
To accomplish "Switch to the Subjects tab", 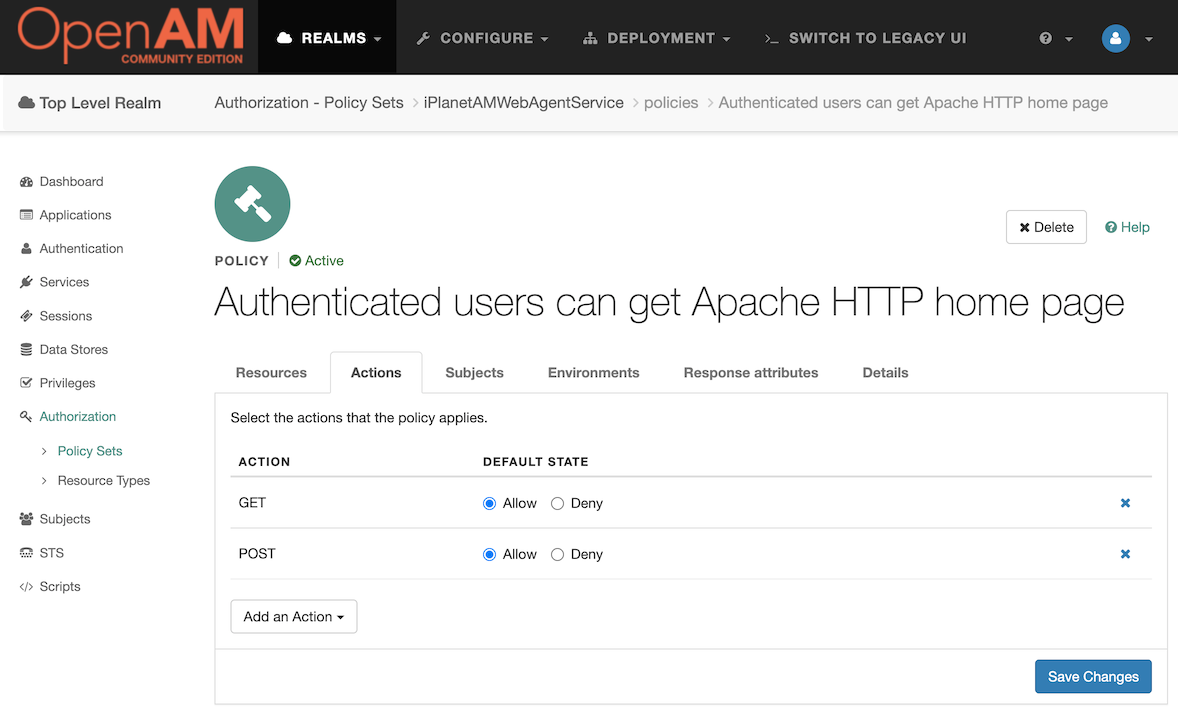I will coord(474,373).
